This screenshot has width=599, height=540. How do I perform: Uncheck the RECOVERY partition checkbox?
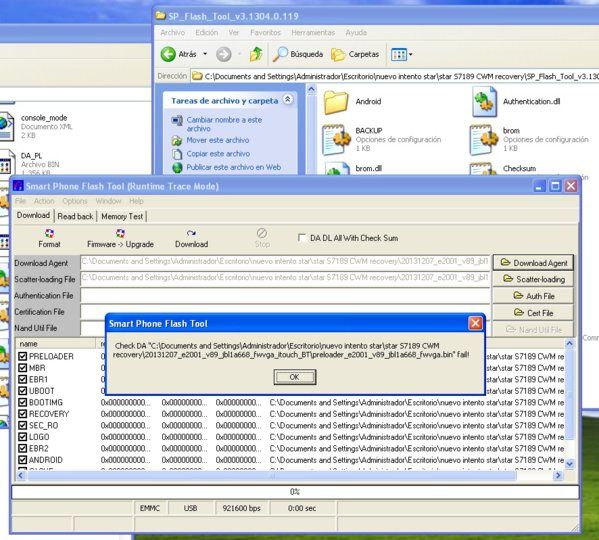click(x=23, y=414)
